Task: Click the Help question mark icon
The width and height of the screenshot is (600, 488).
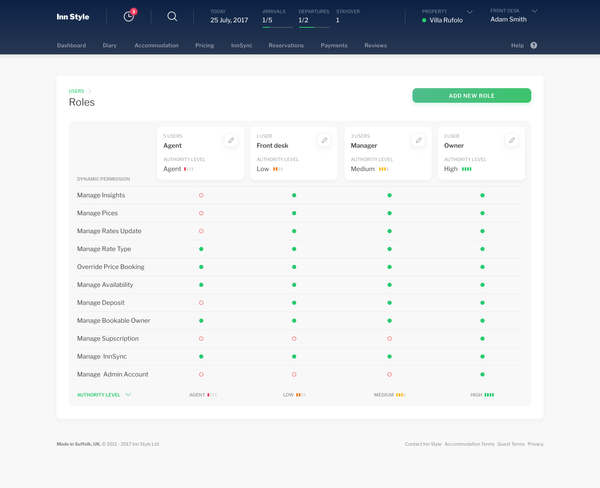Action: [x=533, y=45]
